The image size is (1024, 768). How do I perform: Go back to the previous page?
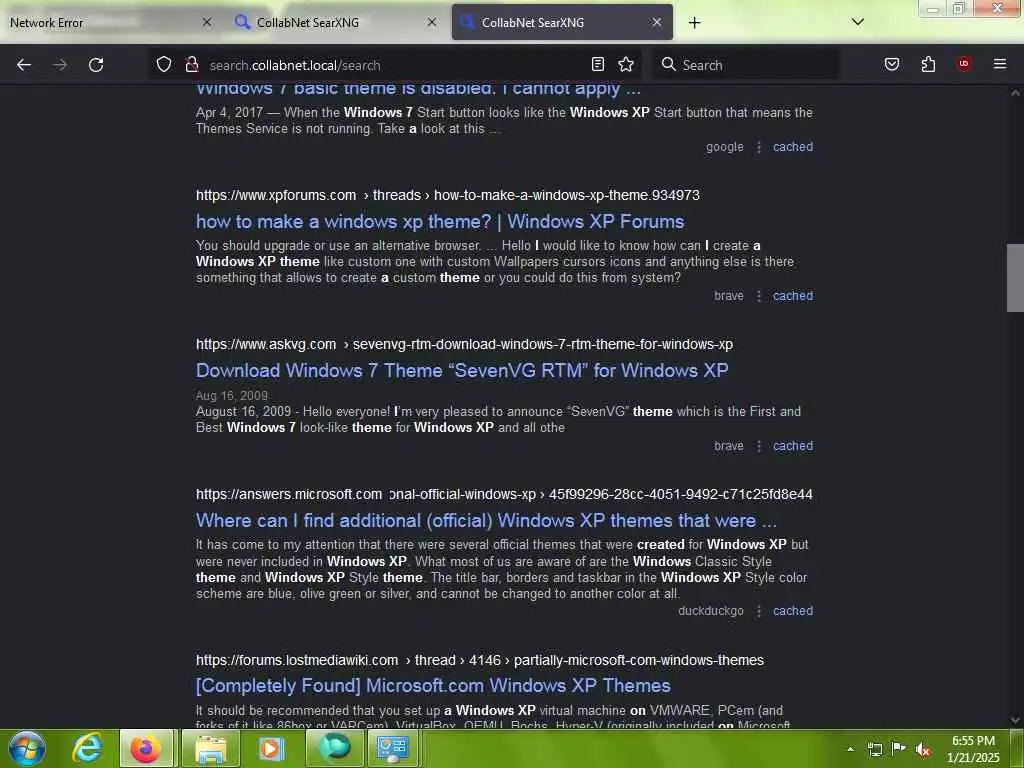(x=24, y=65)
